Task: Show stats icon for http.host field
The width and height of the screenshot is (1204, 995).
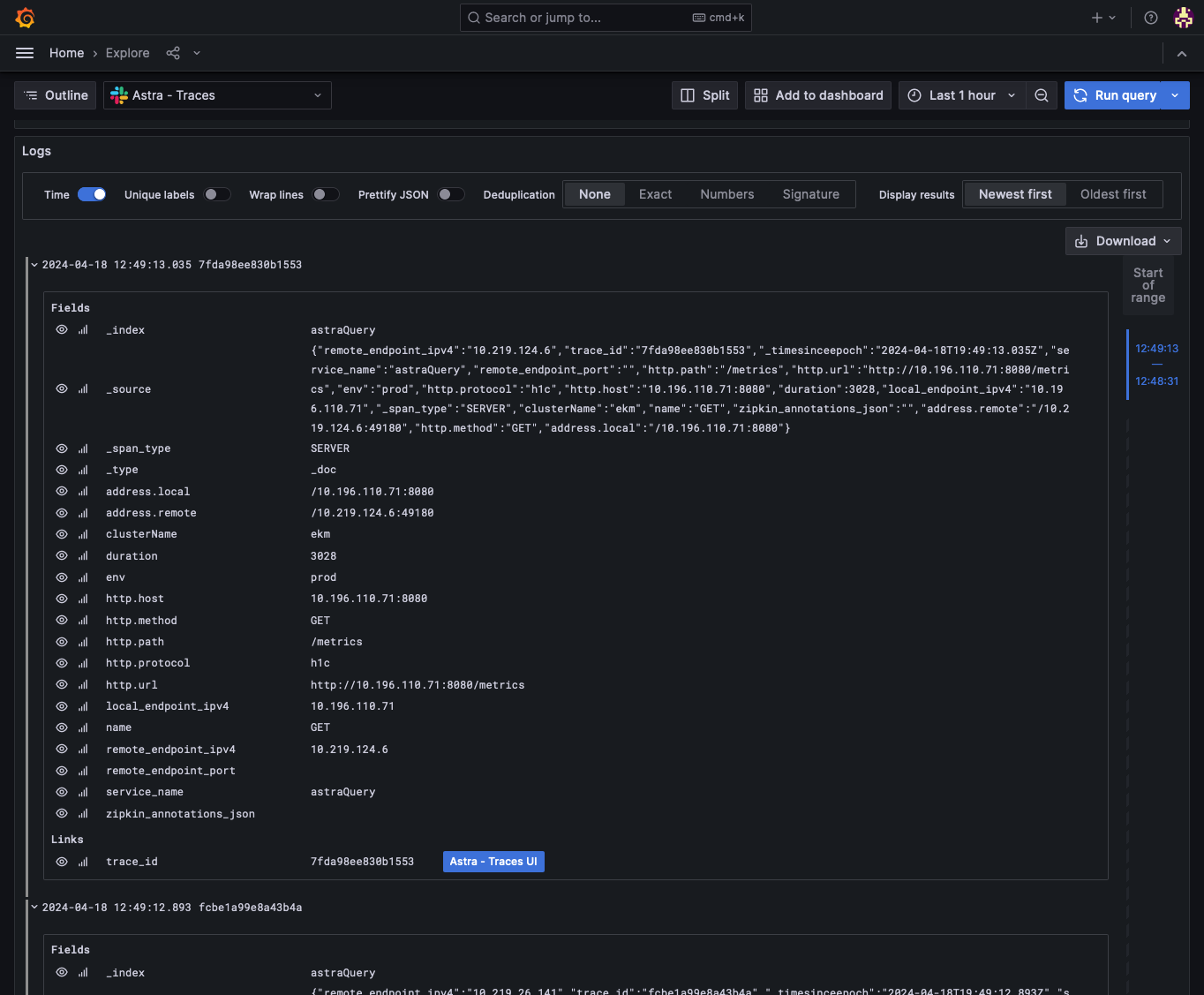Action: (x=83, y=599)
